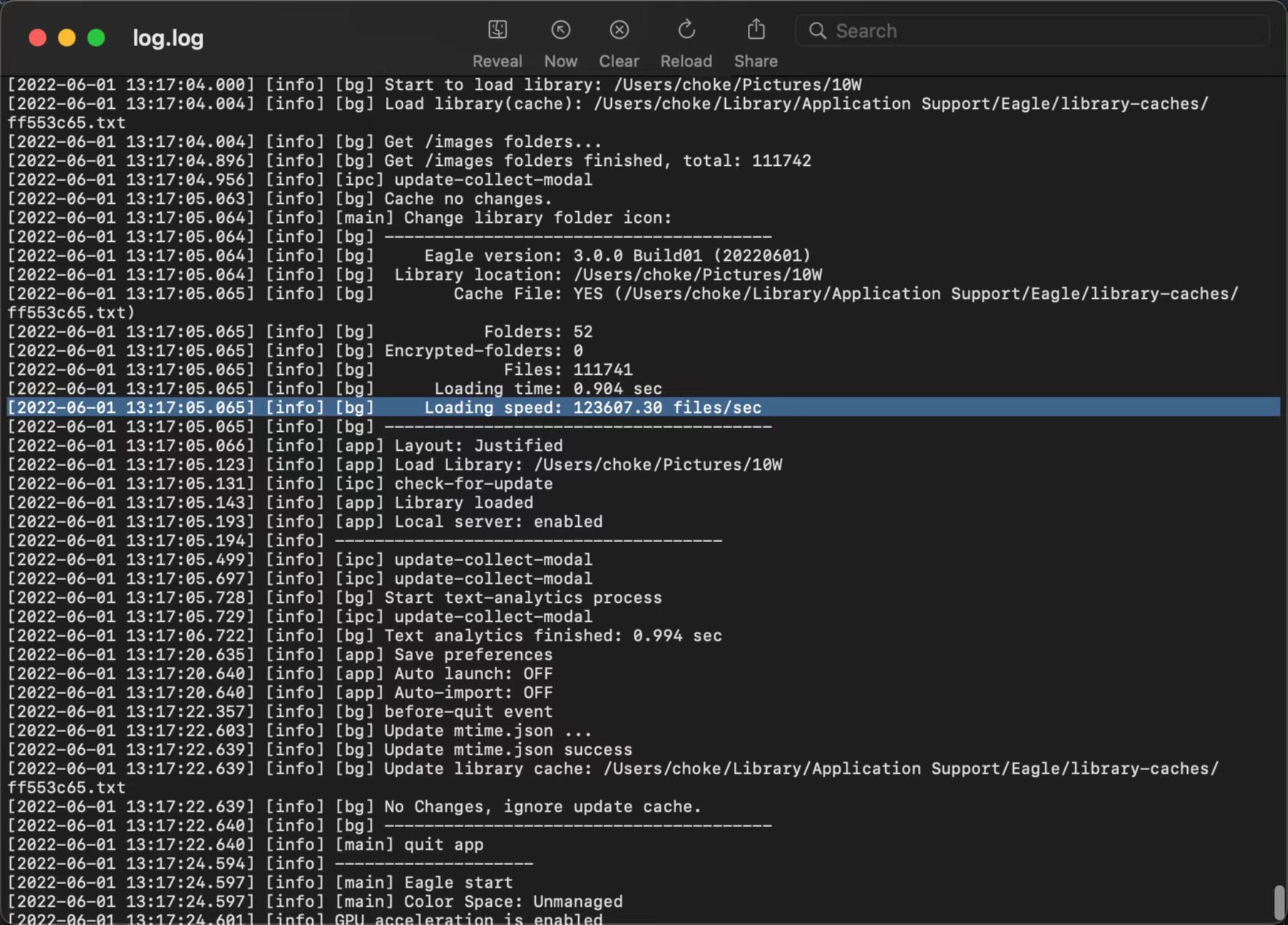Click the green full screen button
Image resolution: width=1288 pixels, height=925 pixels.
click(96, 38)
